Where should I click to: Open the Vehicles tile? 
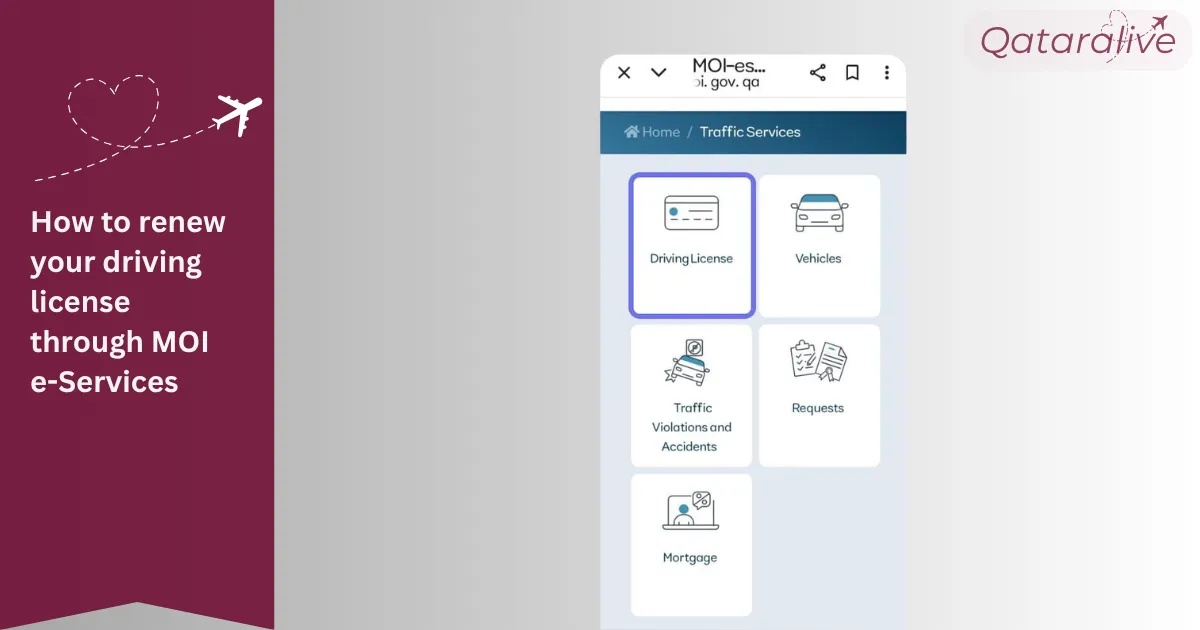tap(819, 245)
